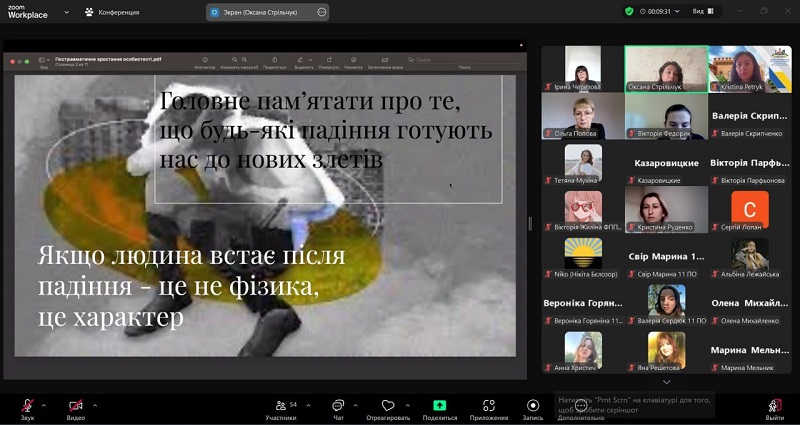
Task: Select Марина Мельник participant tile
Action: (750, 351)
